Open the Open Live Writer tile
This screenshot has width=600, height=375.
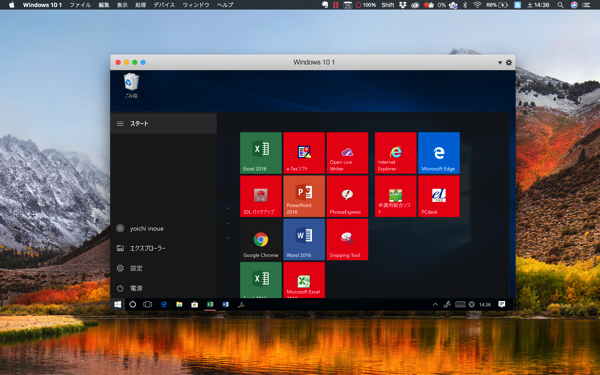coord(347,153)
